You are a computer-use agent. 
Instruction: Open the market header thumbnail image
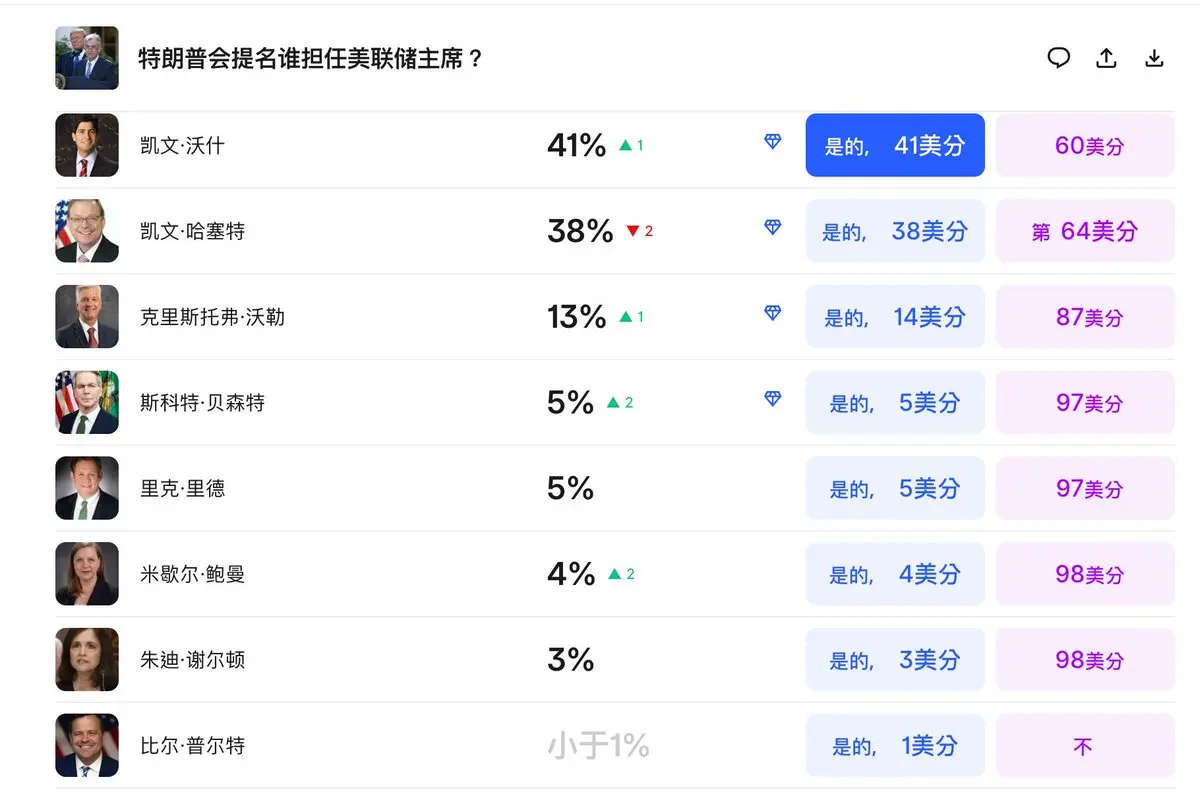coord(87,58)
